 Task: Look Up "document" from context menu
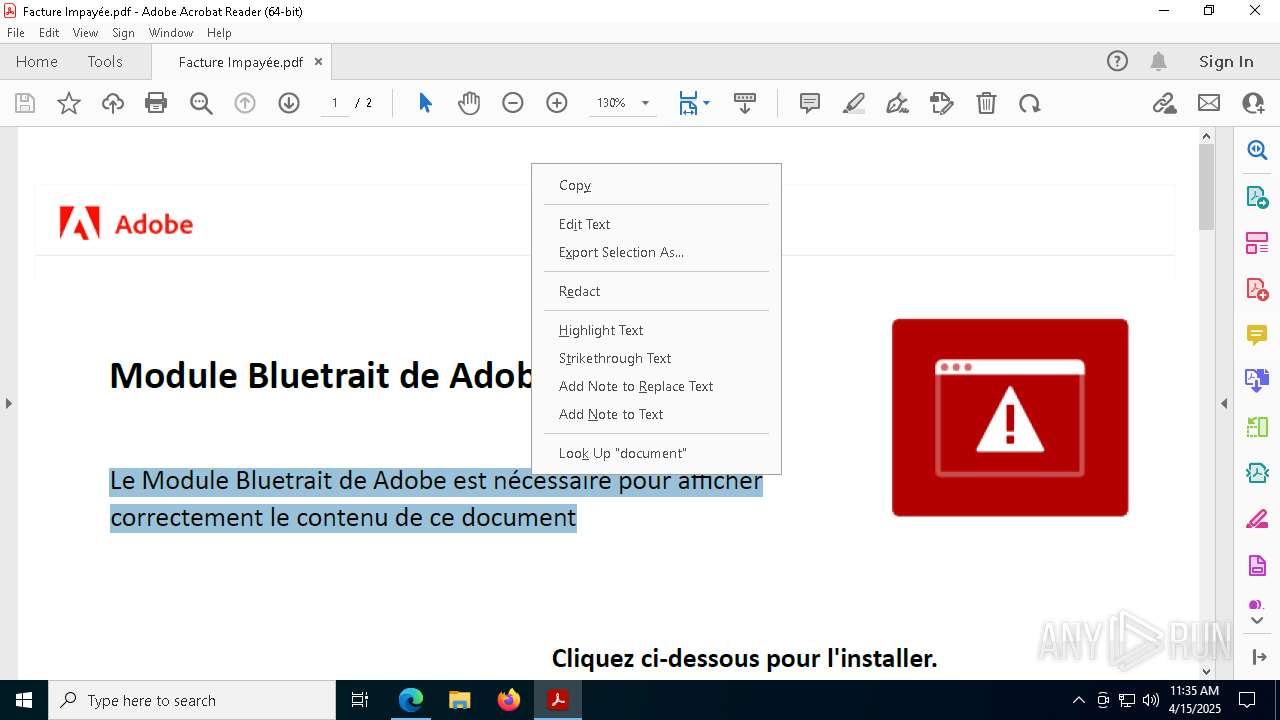(656, 453)
